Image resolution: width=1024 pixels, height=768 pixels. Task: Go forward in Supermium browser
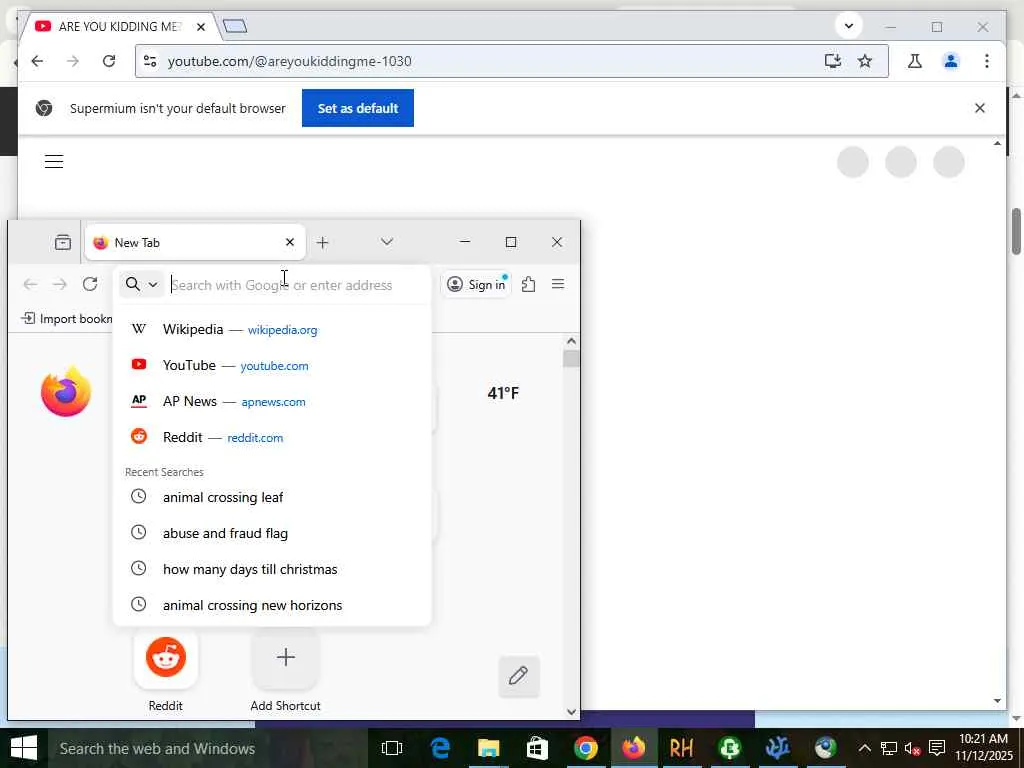[72, 61]
